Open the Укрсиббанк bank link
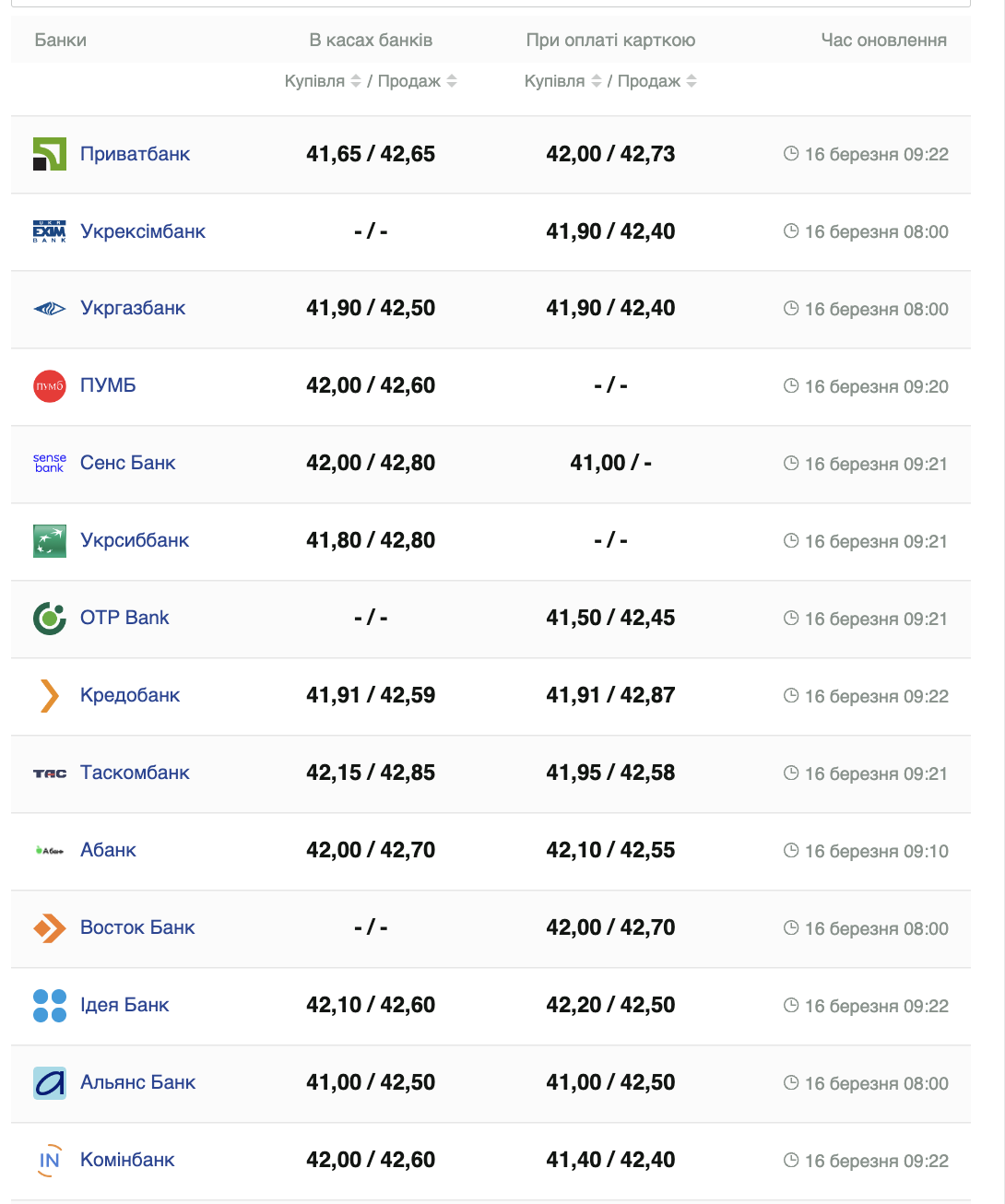 tap(135, 540)
